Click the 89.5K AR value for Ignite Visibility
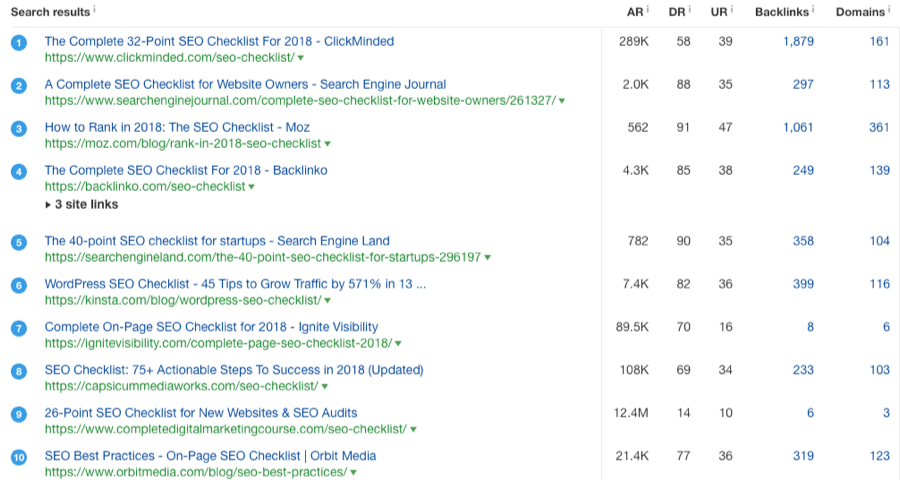 tap(632, 327)
